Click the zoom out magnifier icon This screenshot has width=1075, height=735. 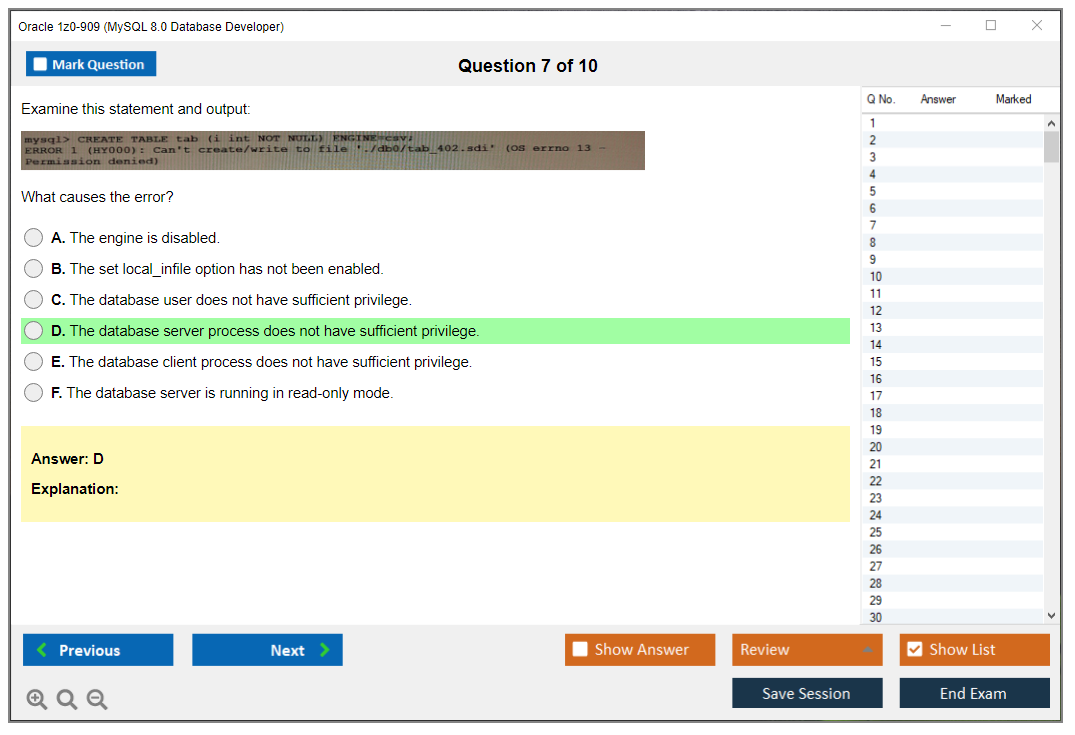tap(97, 700)
